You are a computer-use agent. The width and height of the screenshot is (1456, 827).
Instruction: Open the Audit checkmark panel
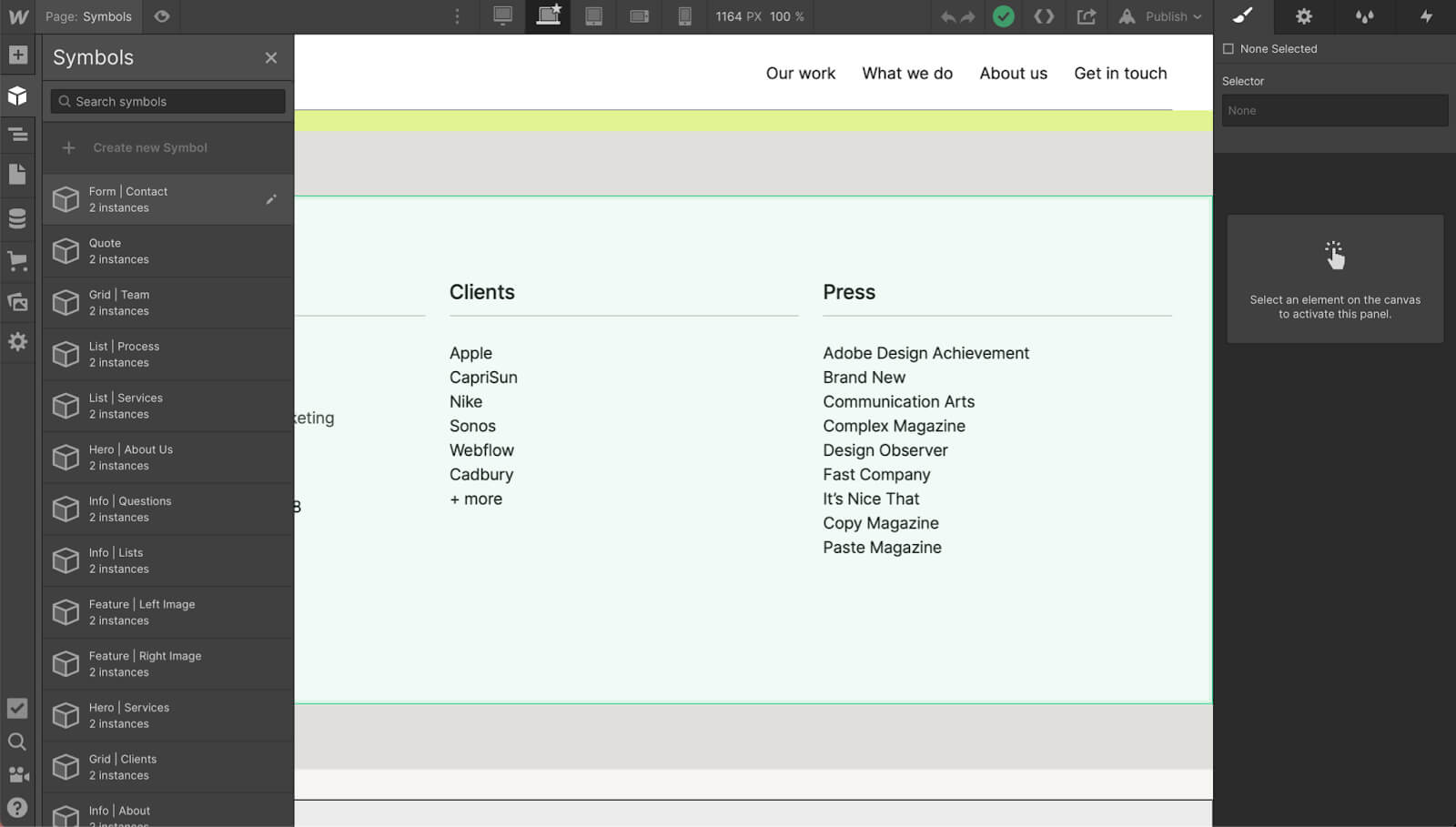pyautogui.click(x=17, y=708)
